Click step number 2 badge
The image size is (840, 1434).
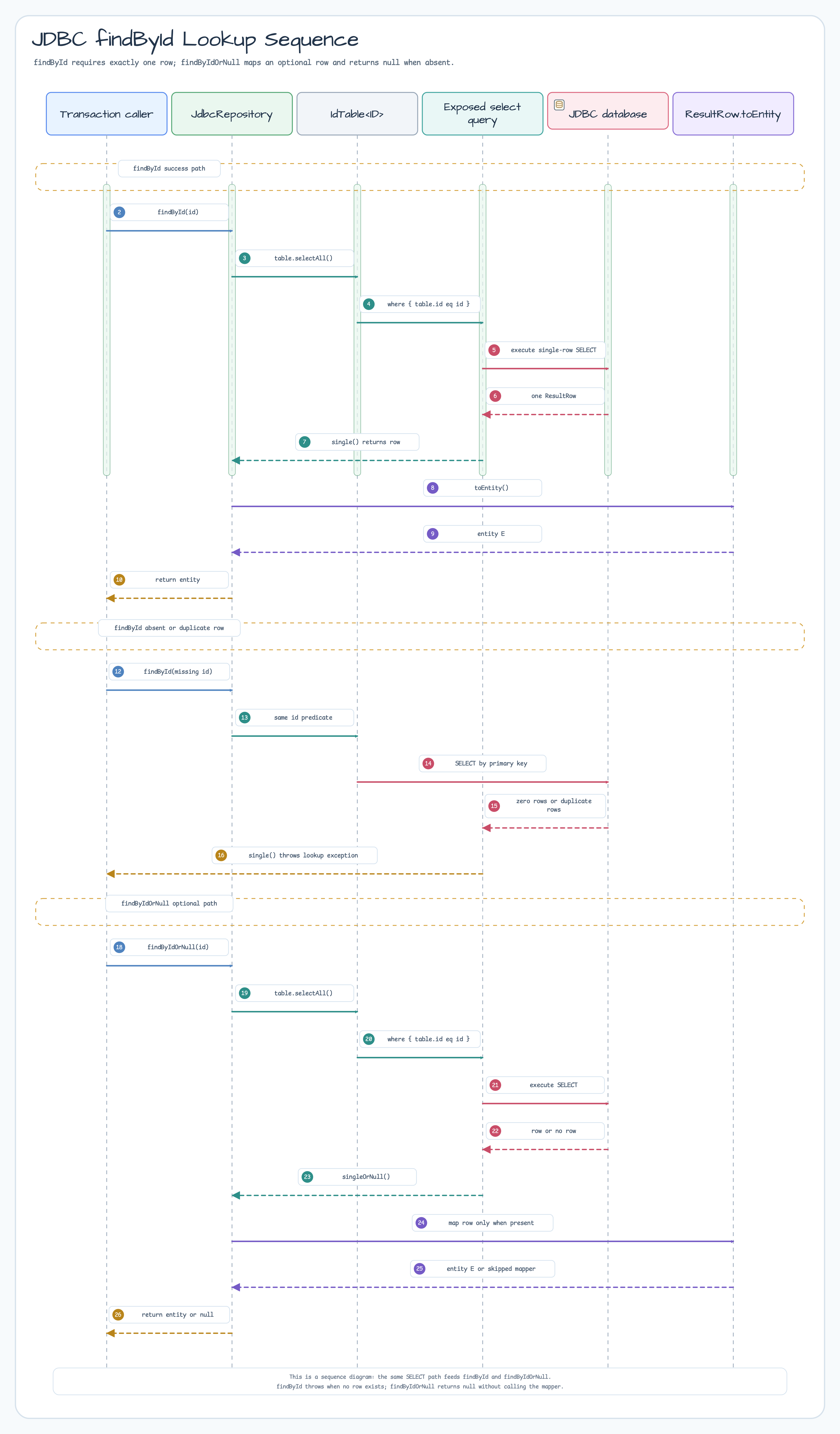119,212
